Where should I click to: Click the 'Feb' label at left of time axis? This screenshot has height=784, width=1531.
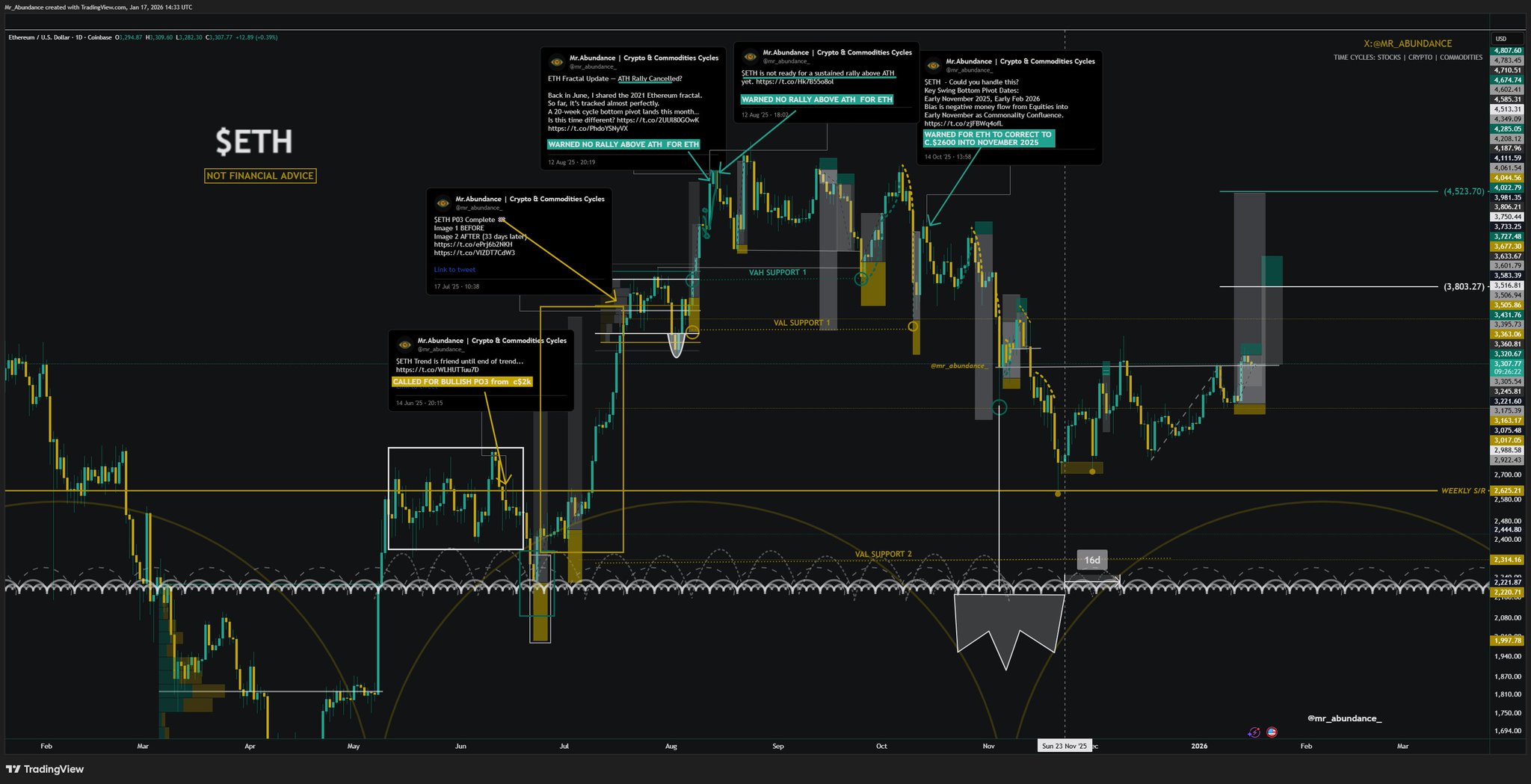tap(46, 746)
